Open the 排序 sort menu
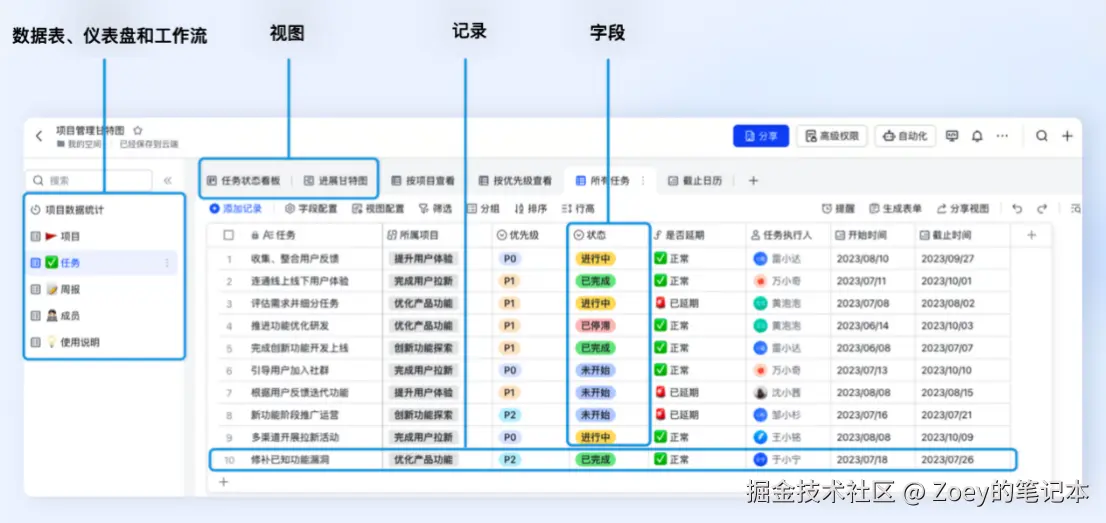The image size is (1106, 523). pyautogui.click(x=531, y=208)
